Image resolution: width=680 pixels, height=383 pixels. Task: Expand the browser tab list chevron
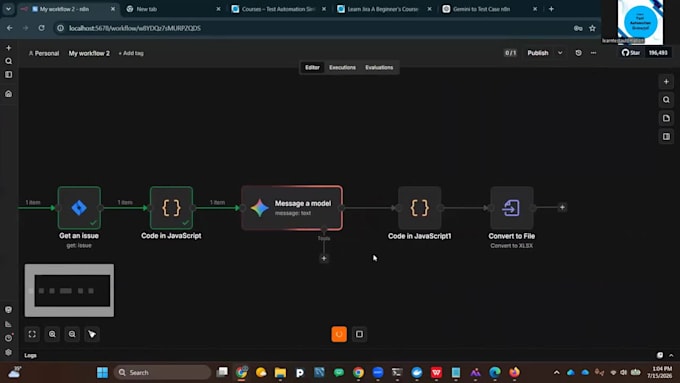pos(8,9)
